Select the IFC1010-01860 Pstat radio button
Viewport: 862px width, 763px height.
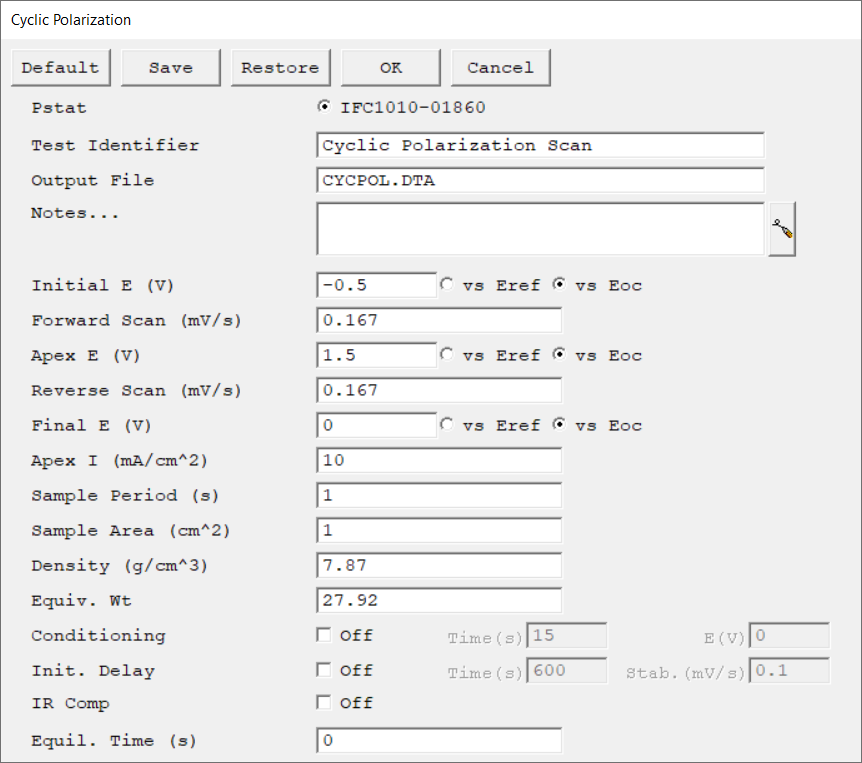pos(323,107)
